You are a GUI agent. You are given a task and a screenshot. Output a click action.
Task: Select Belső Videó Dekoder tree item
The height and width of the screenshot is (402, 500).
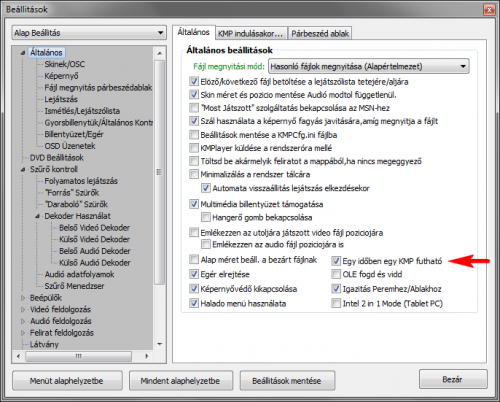pyautogui.click(x=94, y=228)
